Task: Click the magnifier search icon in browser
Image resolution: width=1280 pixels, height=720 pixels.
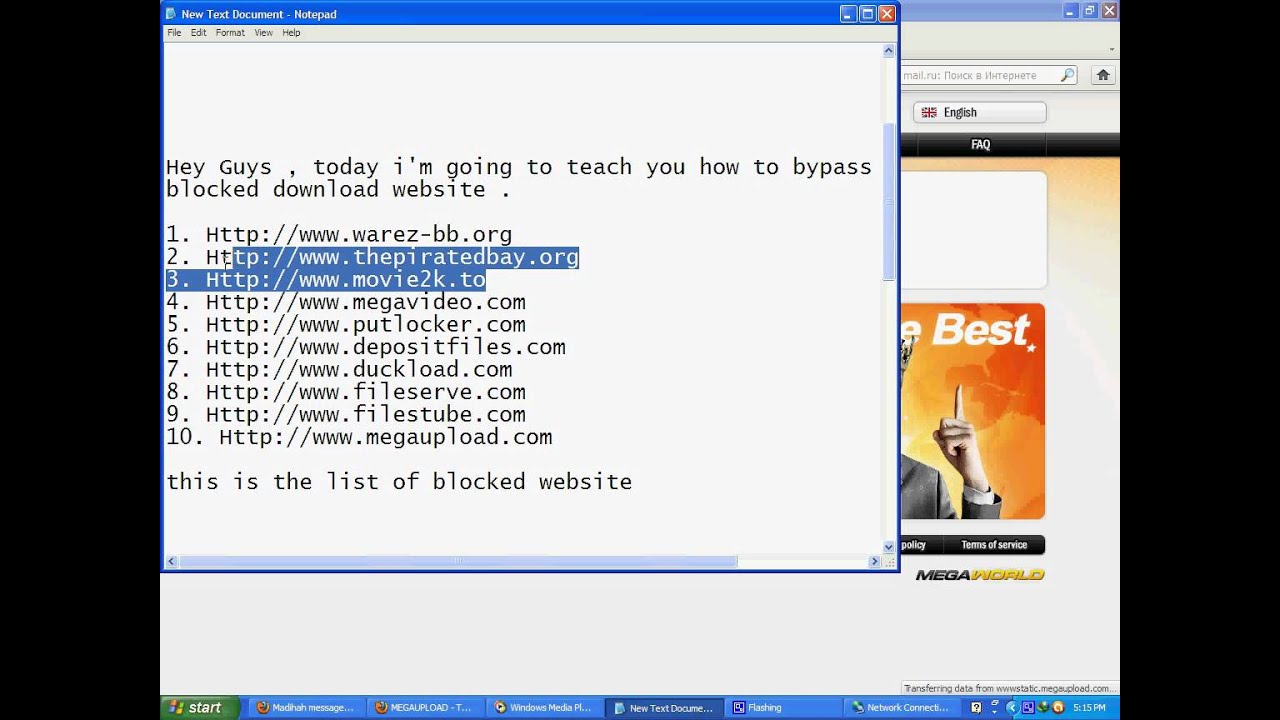Action: coord(1067,75)
